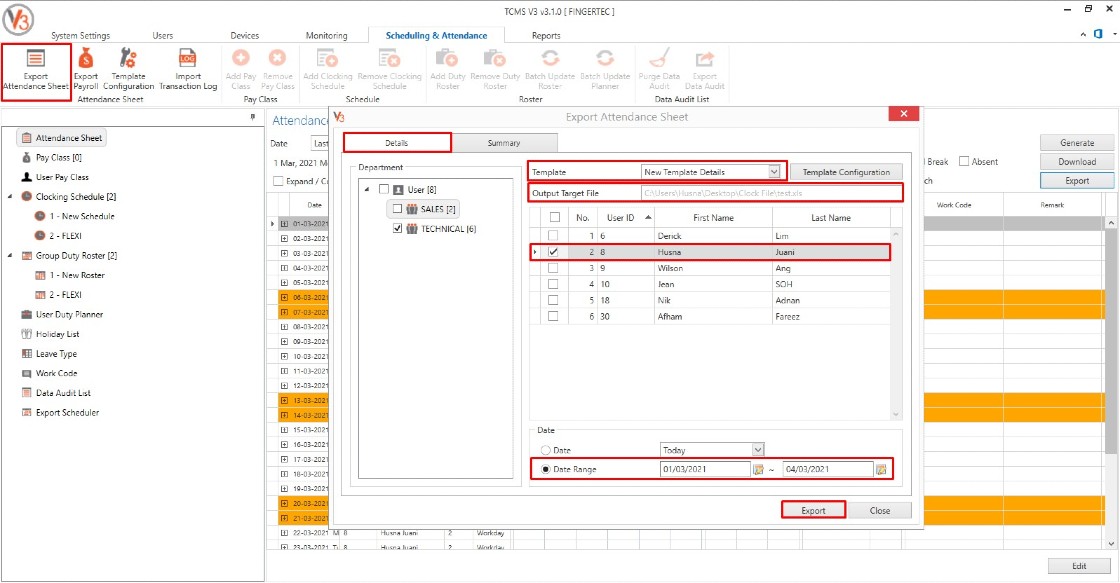
Task: Select 1 - New Schedule item
Action: (x=75, y=216)
